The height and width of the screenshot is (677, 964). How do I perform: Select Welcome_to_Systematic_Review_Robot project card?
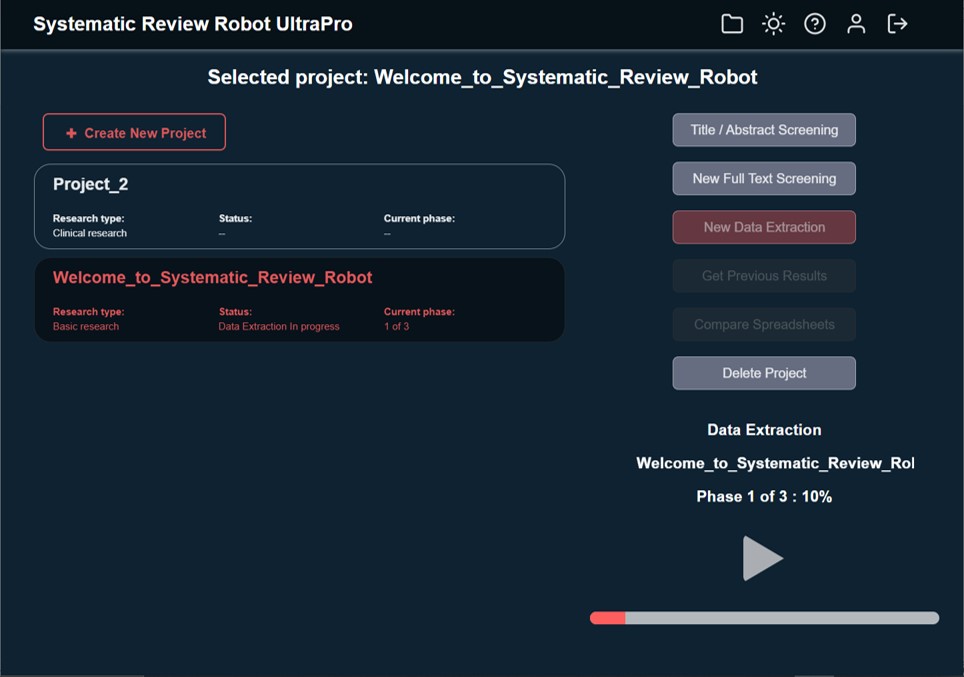coord(299,299)
